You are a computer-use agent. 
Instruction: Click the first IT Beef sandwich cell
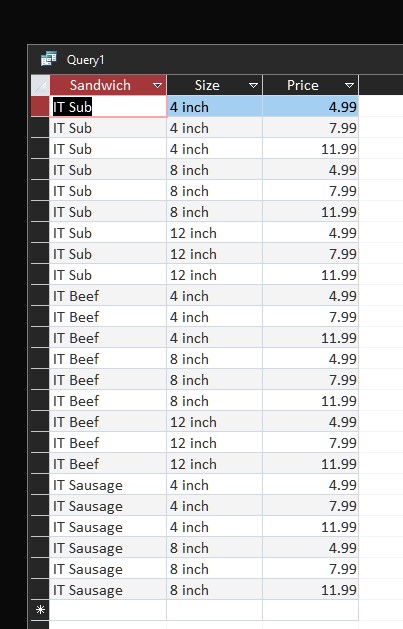(108, 296)
